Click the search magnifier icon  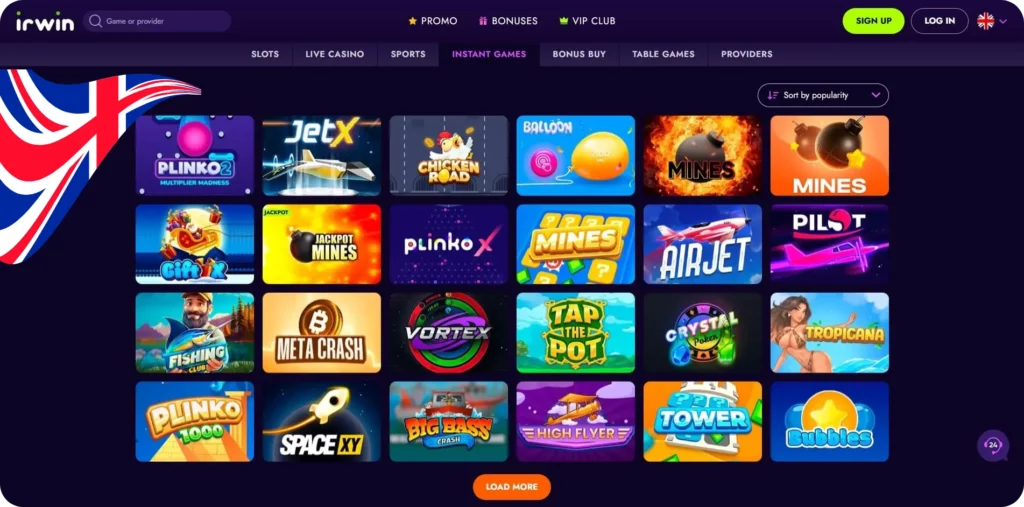pos(95,21)
